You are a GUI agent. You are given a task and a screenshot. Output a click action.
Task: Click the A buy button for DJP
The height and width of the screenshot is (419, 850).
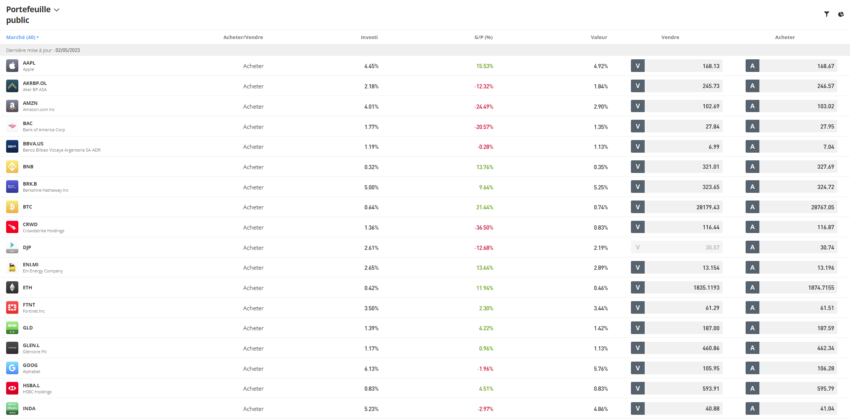[752, 247]
